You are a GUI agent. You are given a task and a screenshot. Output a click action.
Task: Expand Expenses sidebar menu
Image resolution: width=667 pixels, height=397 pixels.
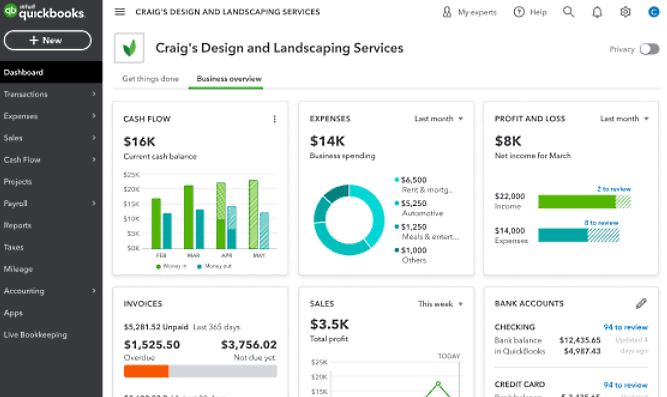[x=51, y=116]
